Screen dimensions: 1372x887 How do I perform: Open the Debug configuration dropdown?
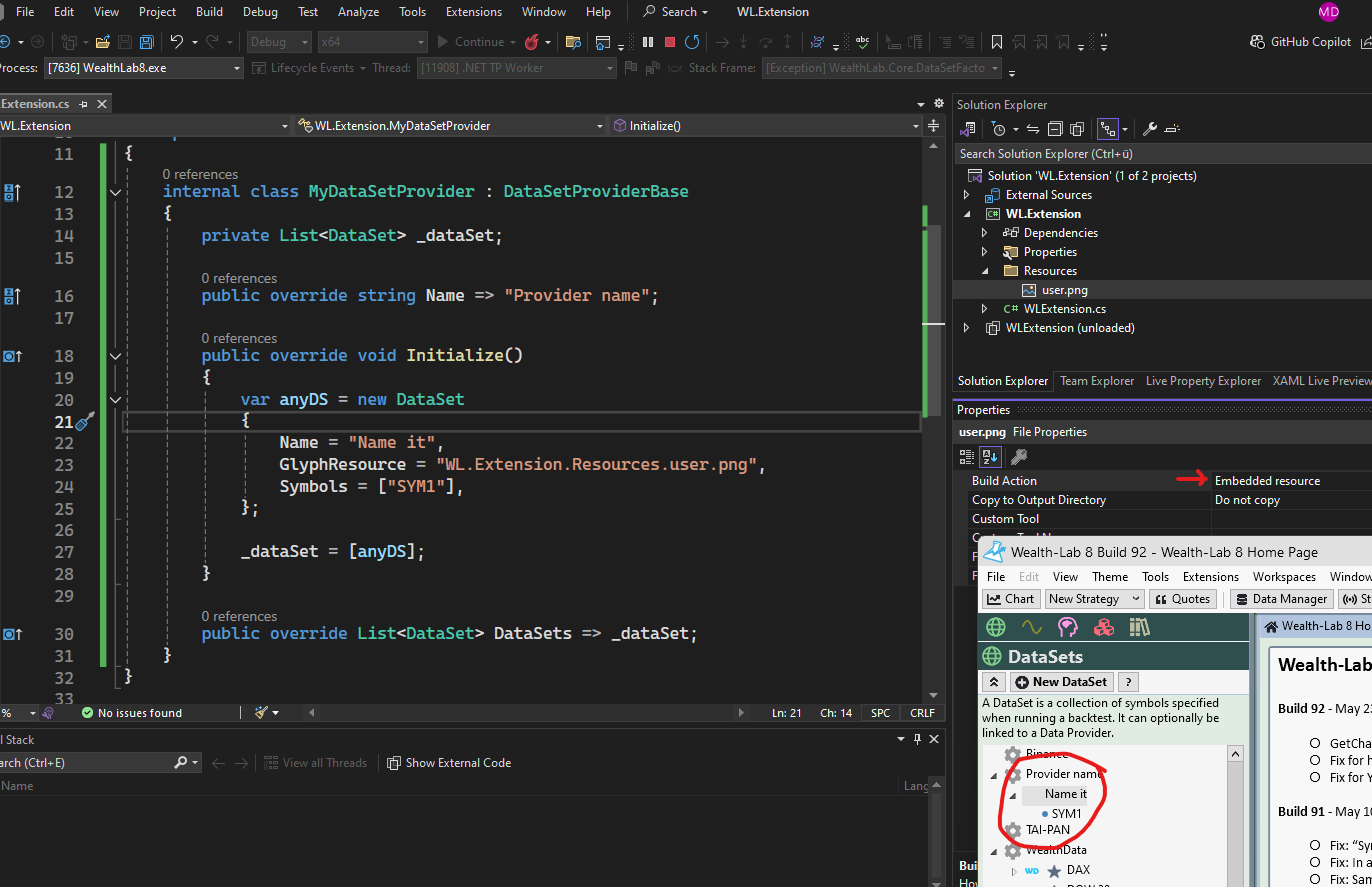[x=279, y=42]
